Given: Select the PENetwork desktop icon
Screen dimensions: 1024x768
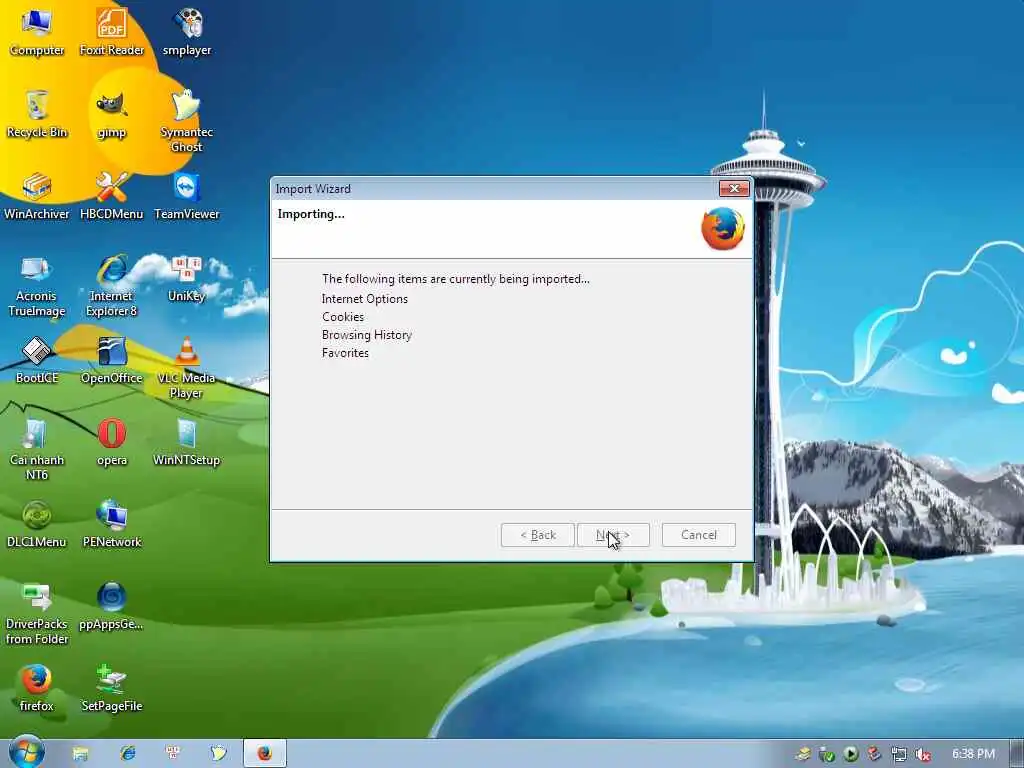Looking at the screenshot, I should [112, 524].
